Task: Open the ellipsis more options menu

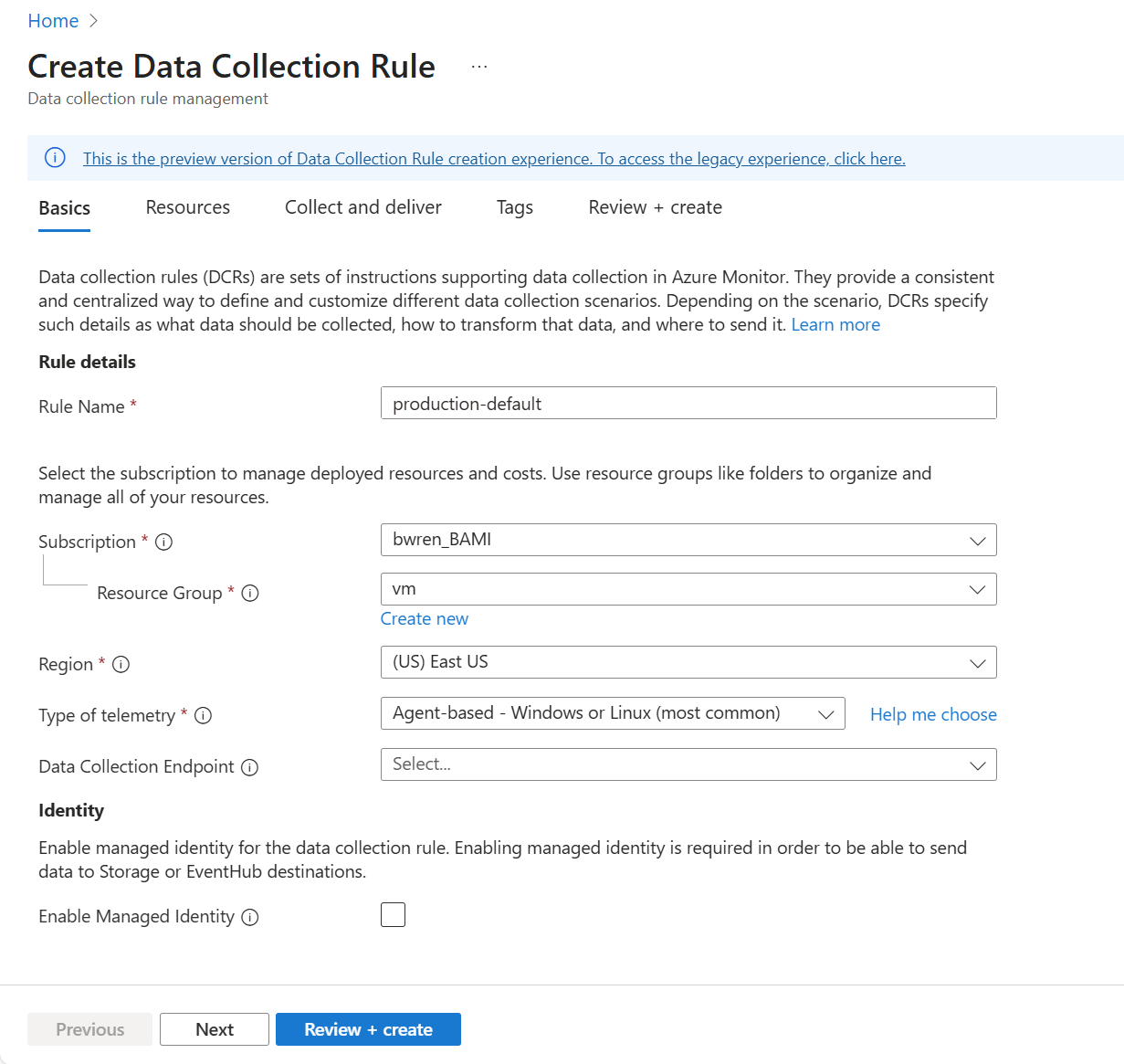Action: (479, 67)
